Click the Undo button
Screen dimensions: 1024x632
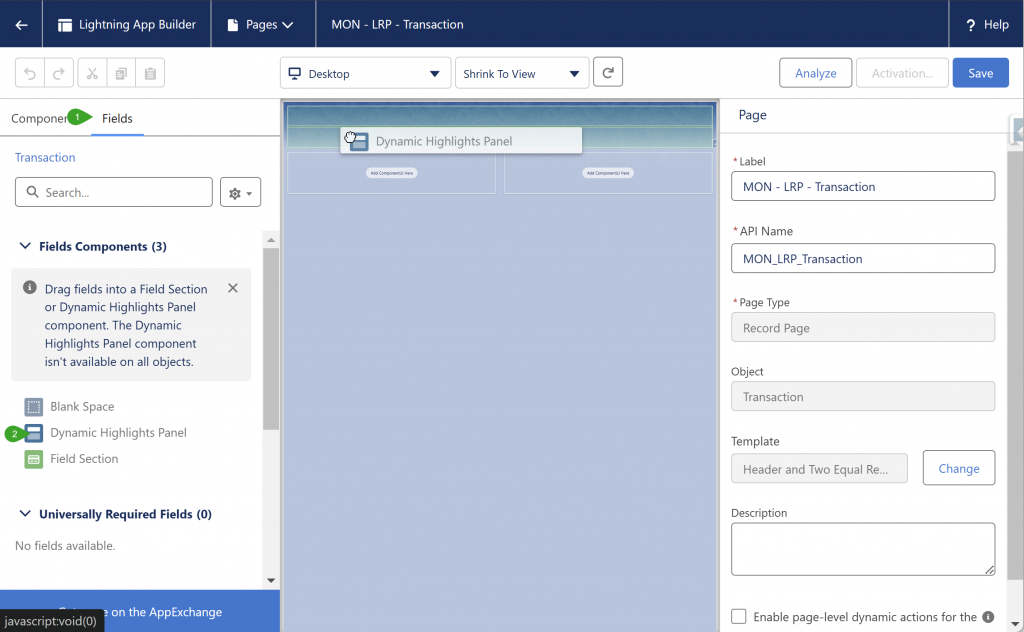pos(30,73)
